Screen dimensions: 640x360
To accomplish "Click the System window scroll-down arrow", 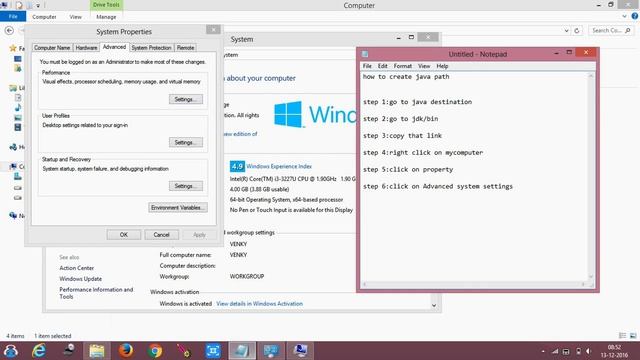I will [x=434, y=305].
